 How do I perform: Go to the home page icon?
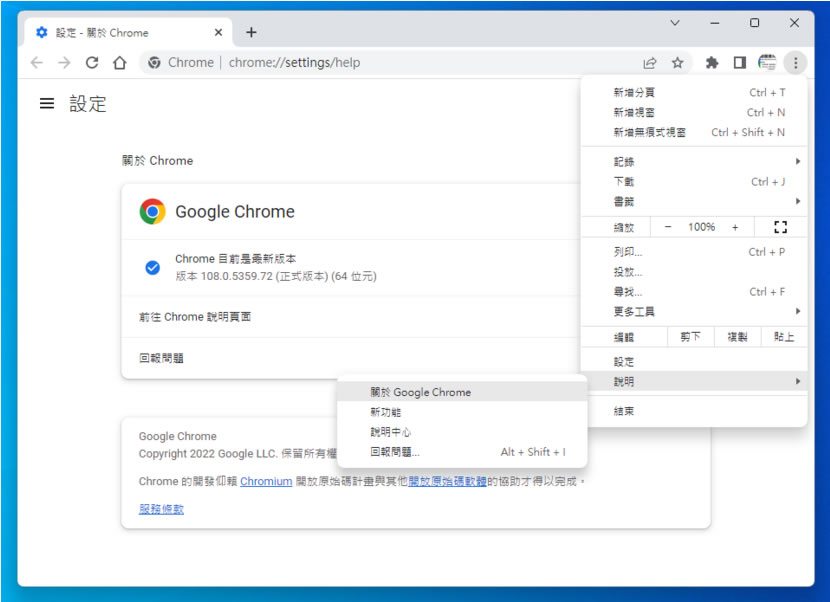pos(120,63)
